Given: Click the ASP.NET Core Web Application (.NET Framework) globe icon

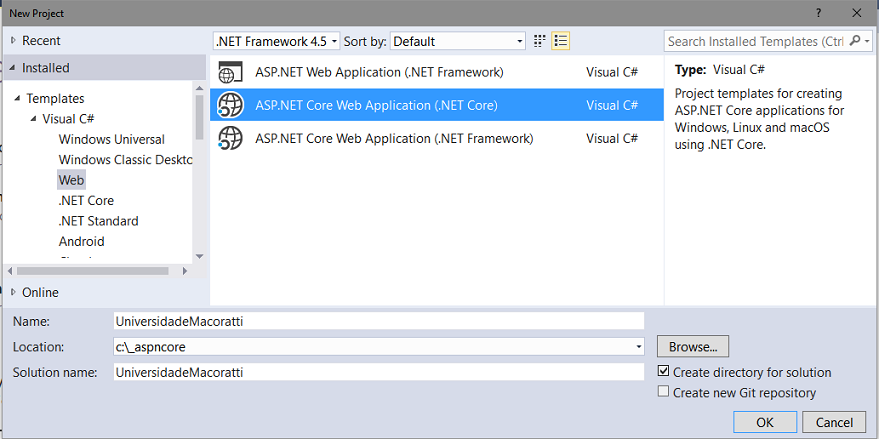Looking at the screenshot, I should point(230,138).
